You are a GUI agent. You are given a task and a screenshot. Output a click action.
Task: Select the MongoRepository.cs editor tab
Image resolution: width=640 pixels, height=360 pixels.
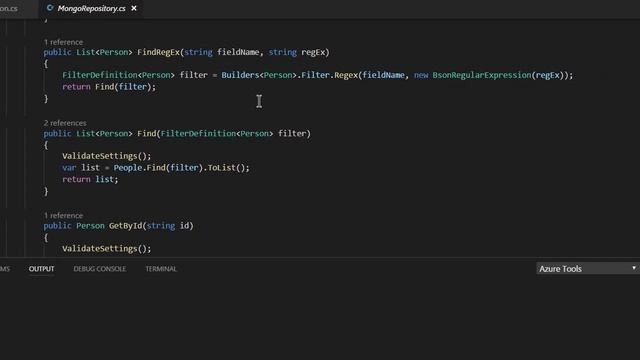[91, 8]
